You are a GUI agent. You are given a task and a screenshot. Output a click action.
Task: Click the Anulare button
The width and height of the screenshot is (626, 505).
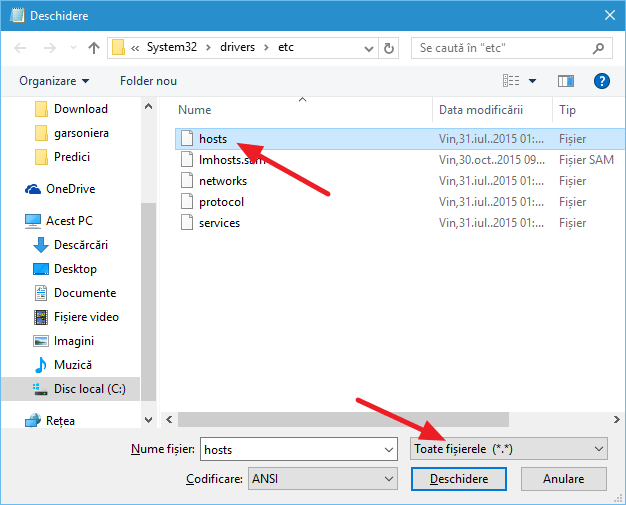click(x=564, y=479)
